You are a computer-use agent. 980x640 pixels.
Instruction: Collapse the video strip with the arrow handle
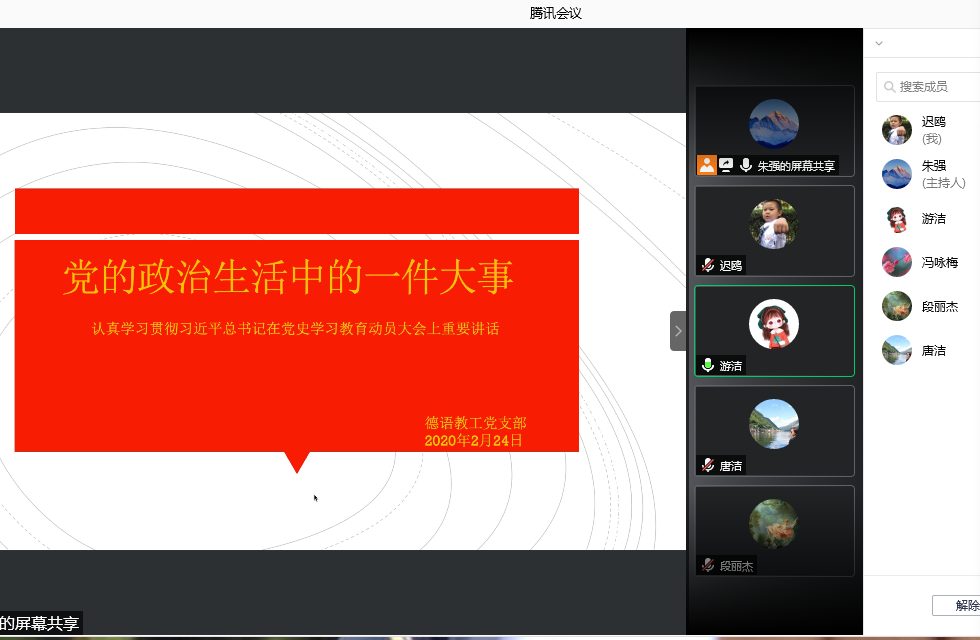pyautogui.click(x=677, y=331)
